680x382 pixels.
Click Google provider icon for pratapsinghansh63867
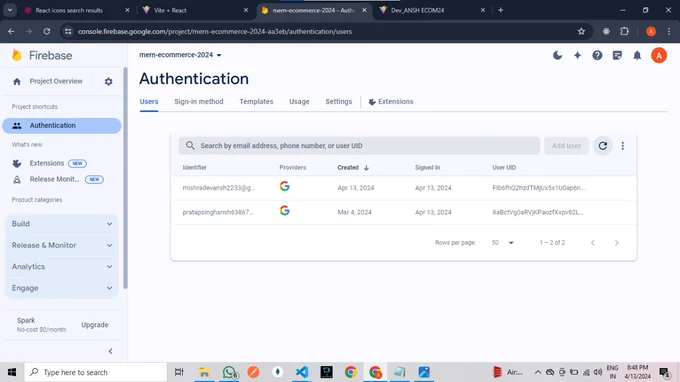284,211
